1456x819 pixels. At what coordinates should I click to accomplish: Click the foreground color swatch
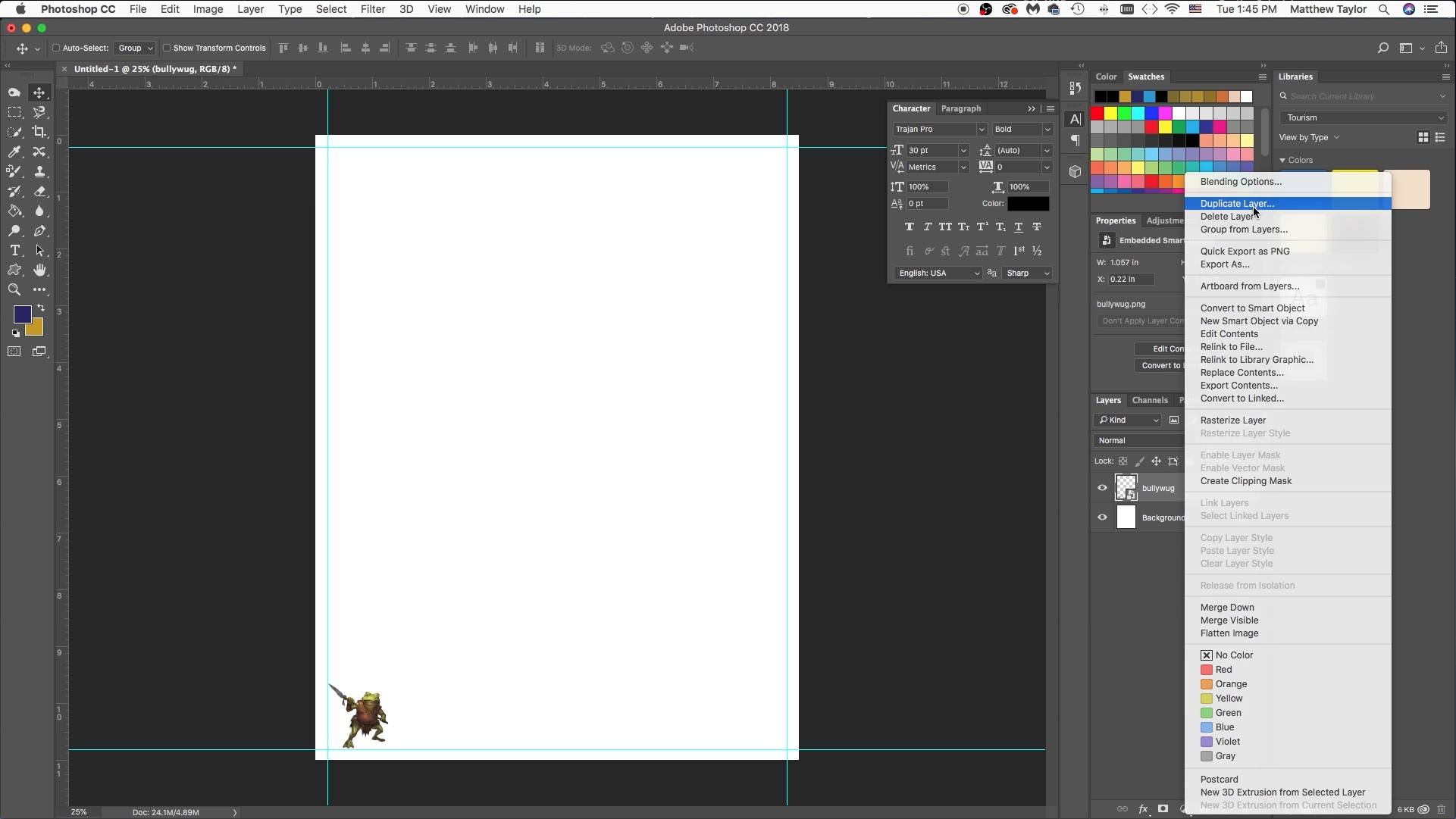pos(22,314)
